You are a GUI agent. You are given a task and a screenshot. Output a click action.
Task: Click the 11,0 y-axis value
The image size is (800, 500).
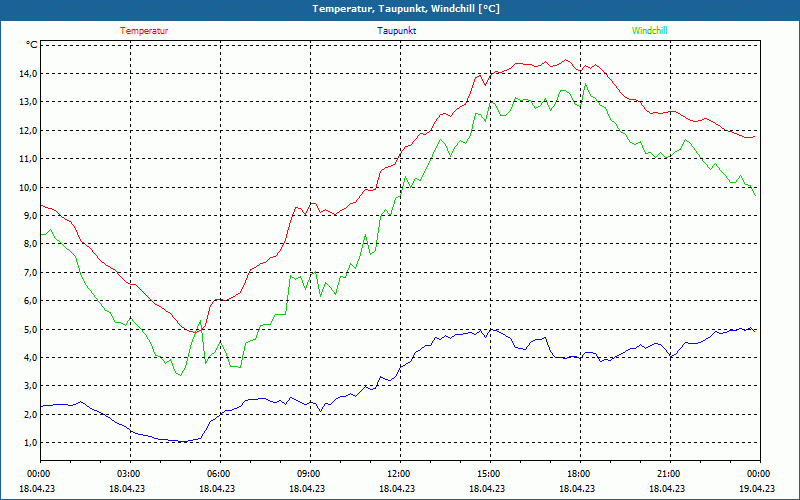coord(29,159)
